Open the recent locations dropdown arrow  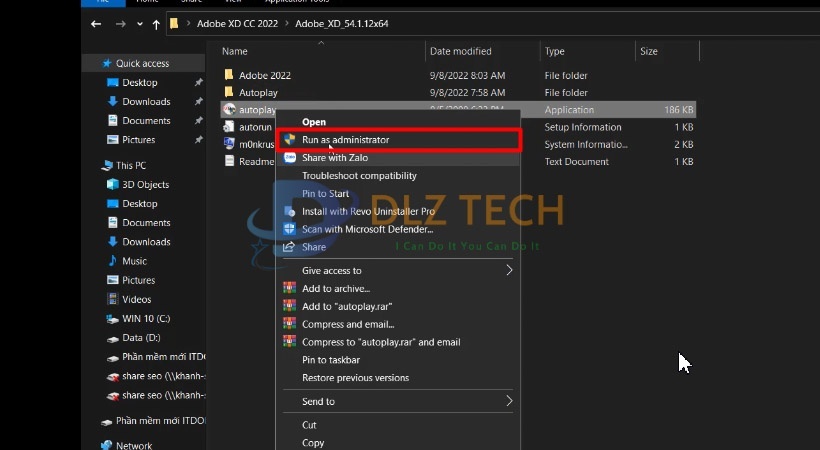point(139,24)
